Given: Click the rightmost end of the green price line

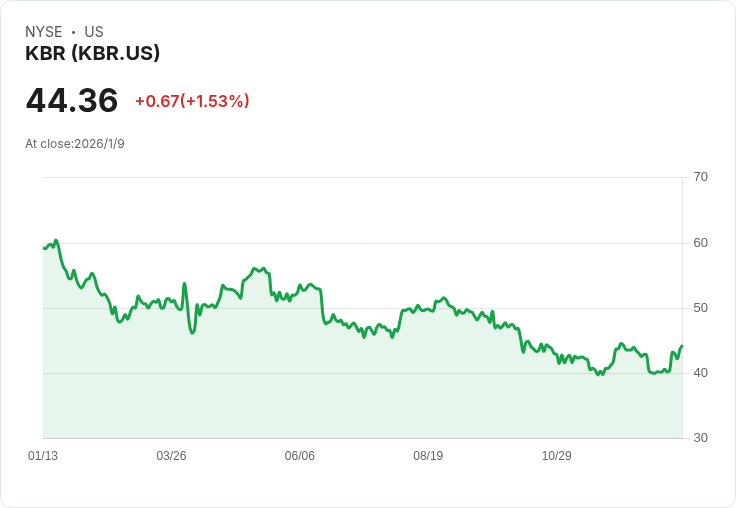Looking at the screenshot, I should point(681,346).
